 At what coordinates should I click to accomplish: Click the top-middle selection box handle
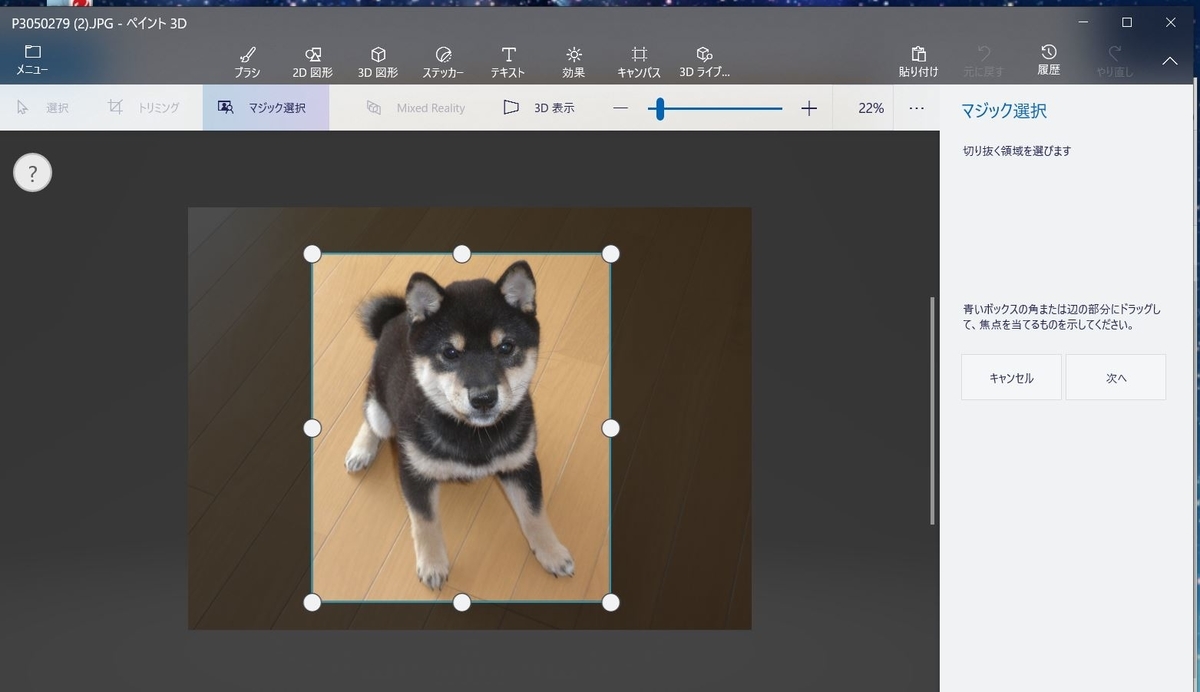coord(461,254)
